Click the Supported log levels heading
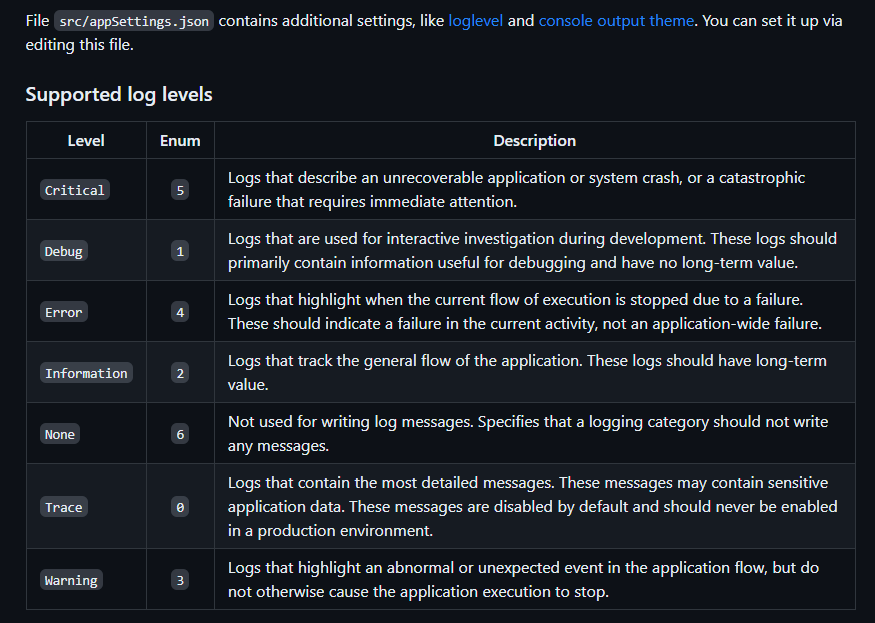The image size is (875, 623). (119, 94)
